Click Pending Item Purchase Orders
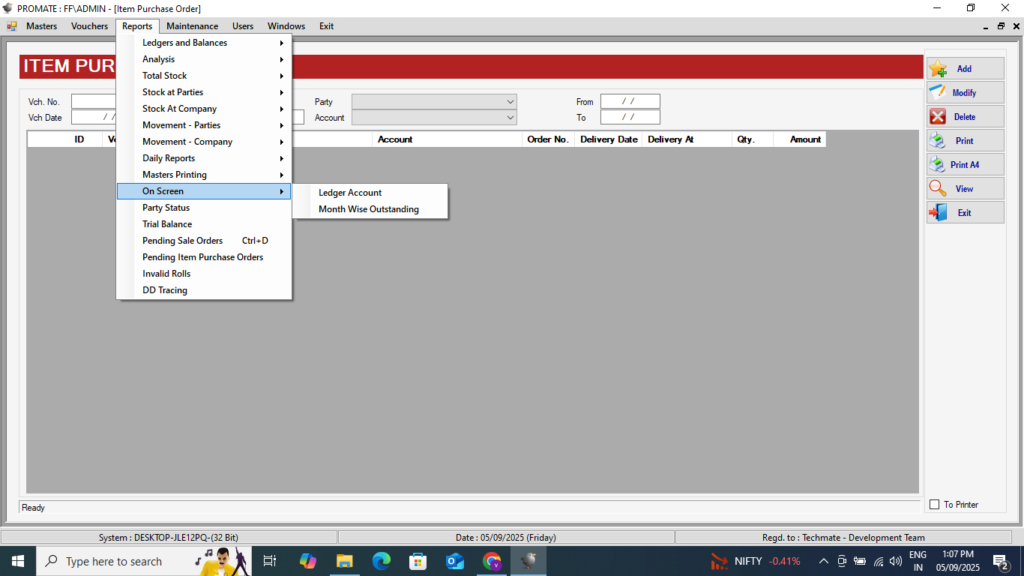 pyautogui.click(x=203, y=257)
